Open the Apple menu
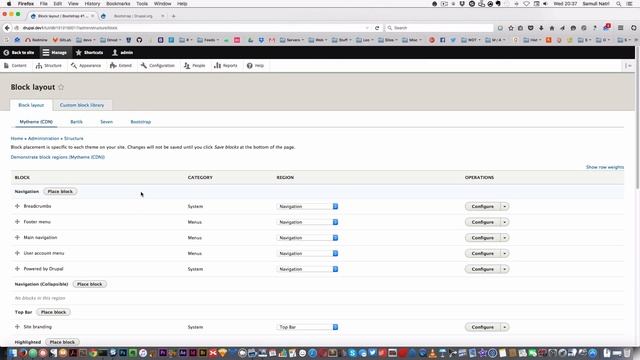This screenshot has height=360, width=640. click(x=9, y=4)
